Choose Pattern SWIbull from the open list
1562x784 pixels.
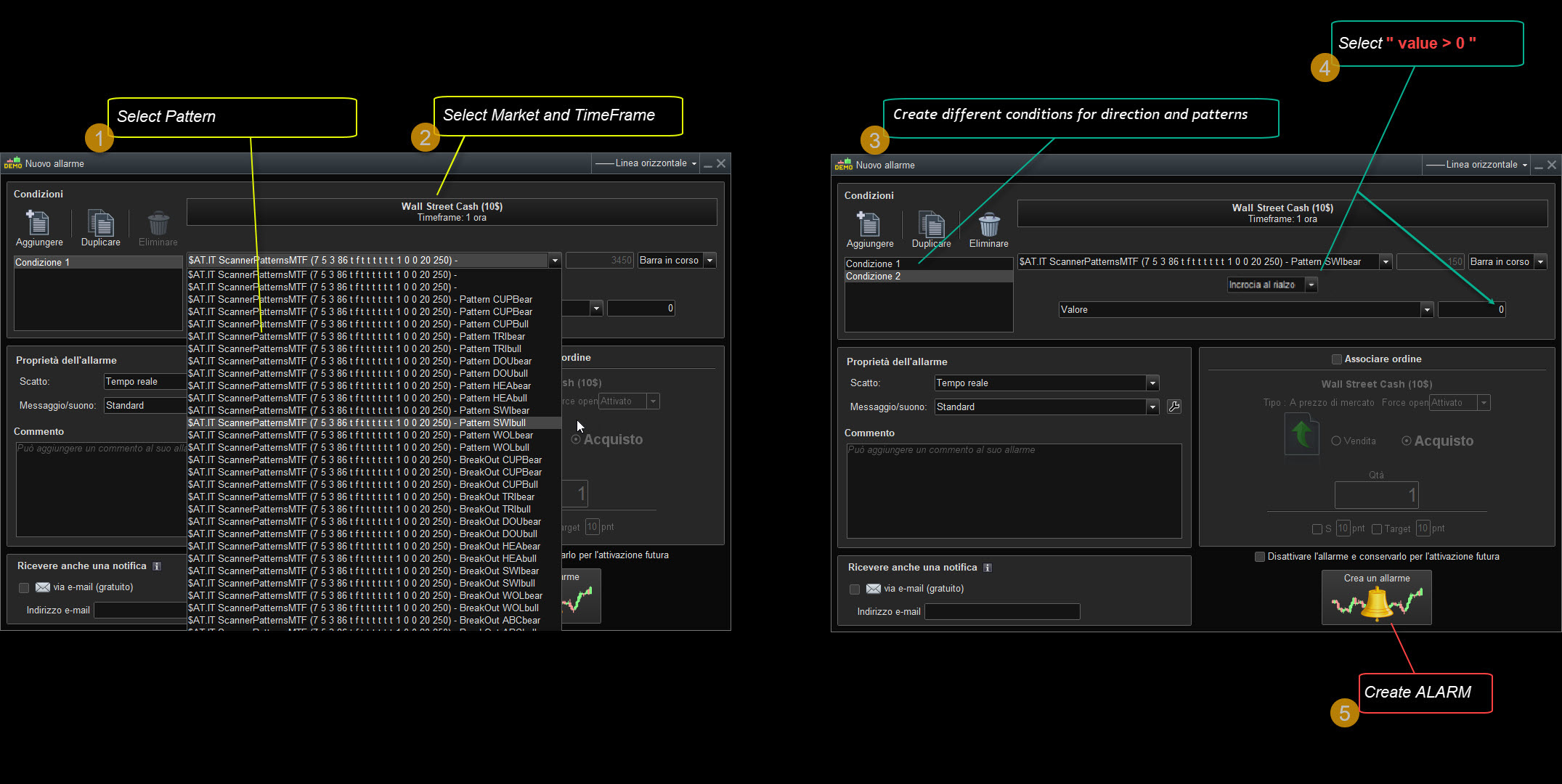tap(374, 423)
